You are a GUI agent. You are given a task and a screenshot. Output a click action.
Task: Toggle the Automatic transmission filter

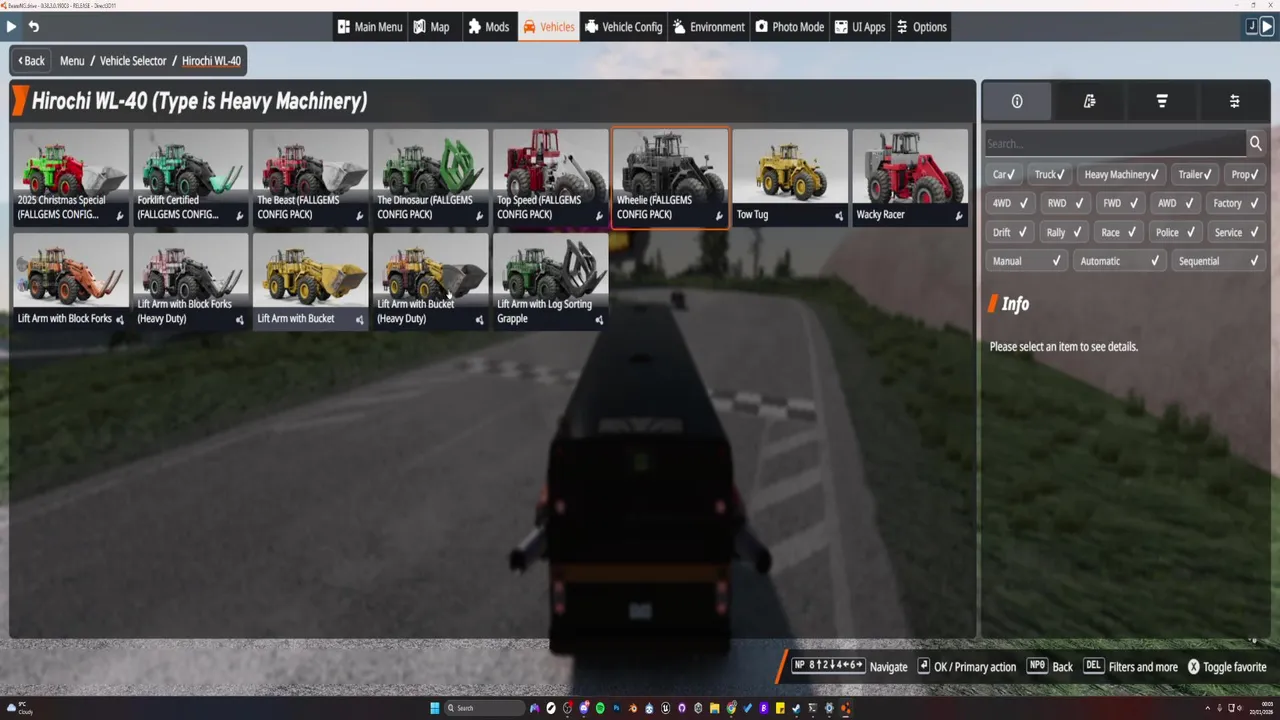pos(1120,261)
